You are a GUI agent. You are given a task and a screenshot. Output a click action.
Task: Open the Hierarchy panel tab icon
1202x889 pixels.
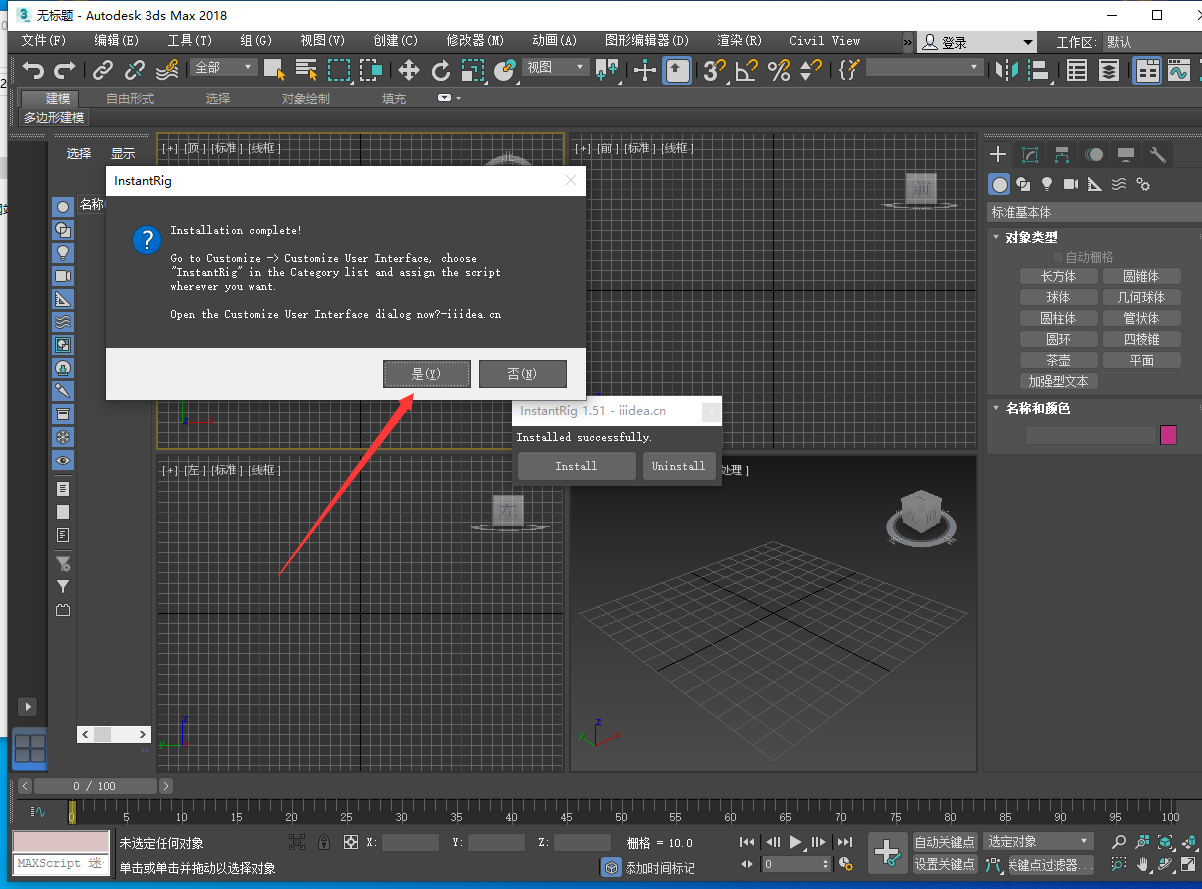click(1062, 155)
